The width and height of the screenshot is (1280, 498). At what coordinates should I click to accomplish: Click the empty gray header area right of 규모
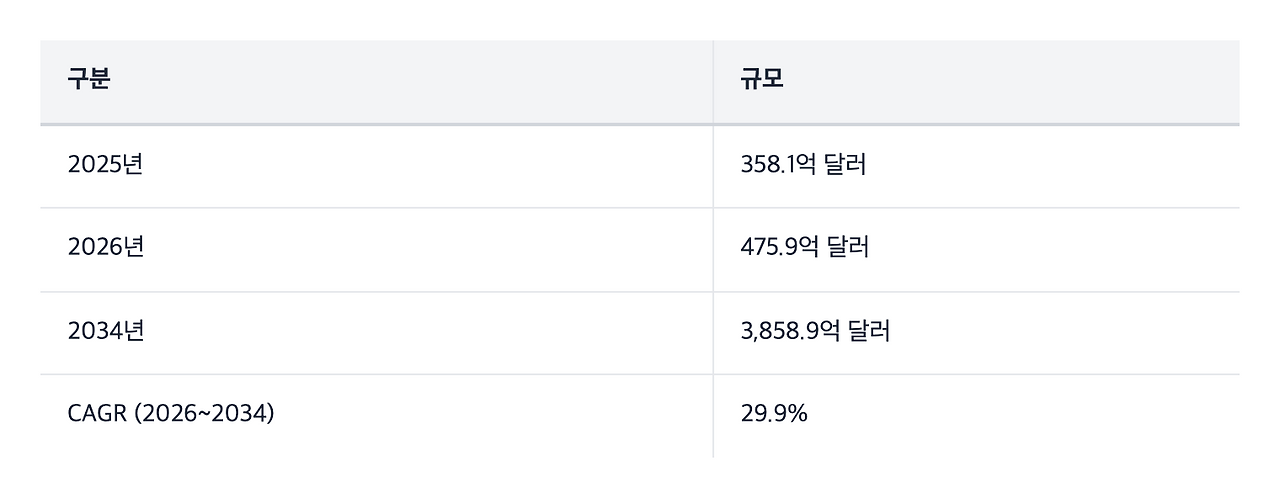(1012, 82)
